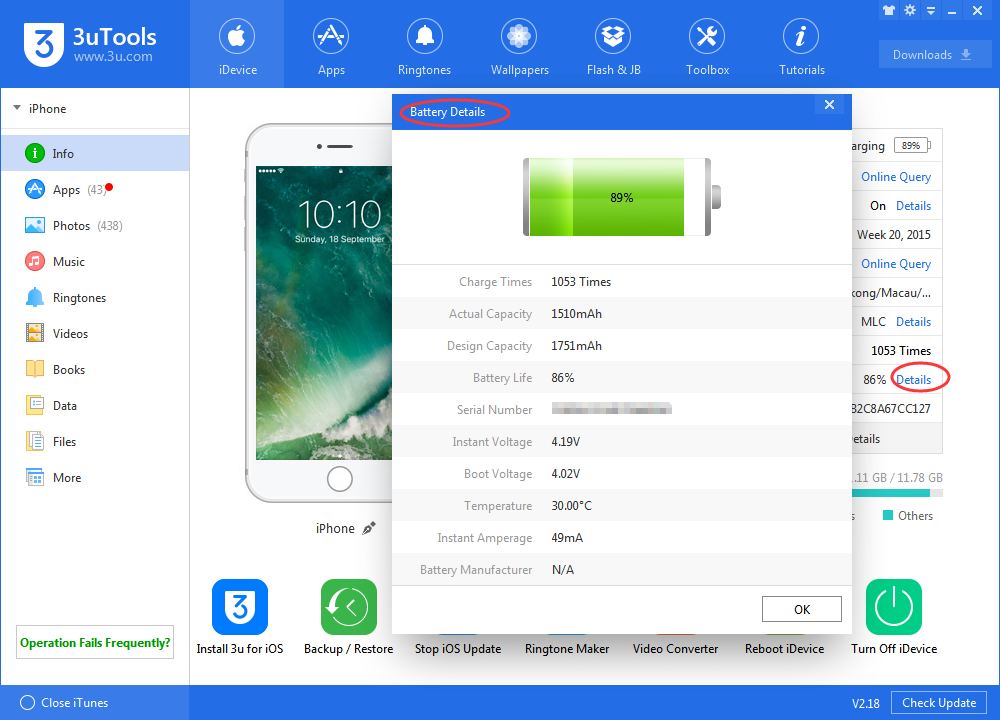
Task: Click the 3uTools logo
Action: coord(90,44)
